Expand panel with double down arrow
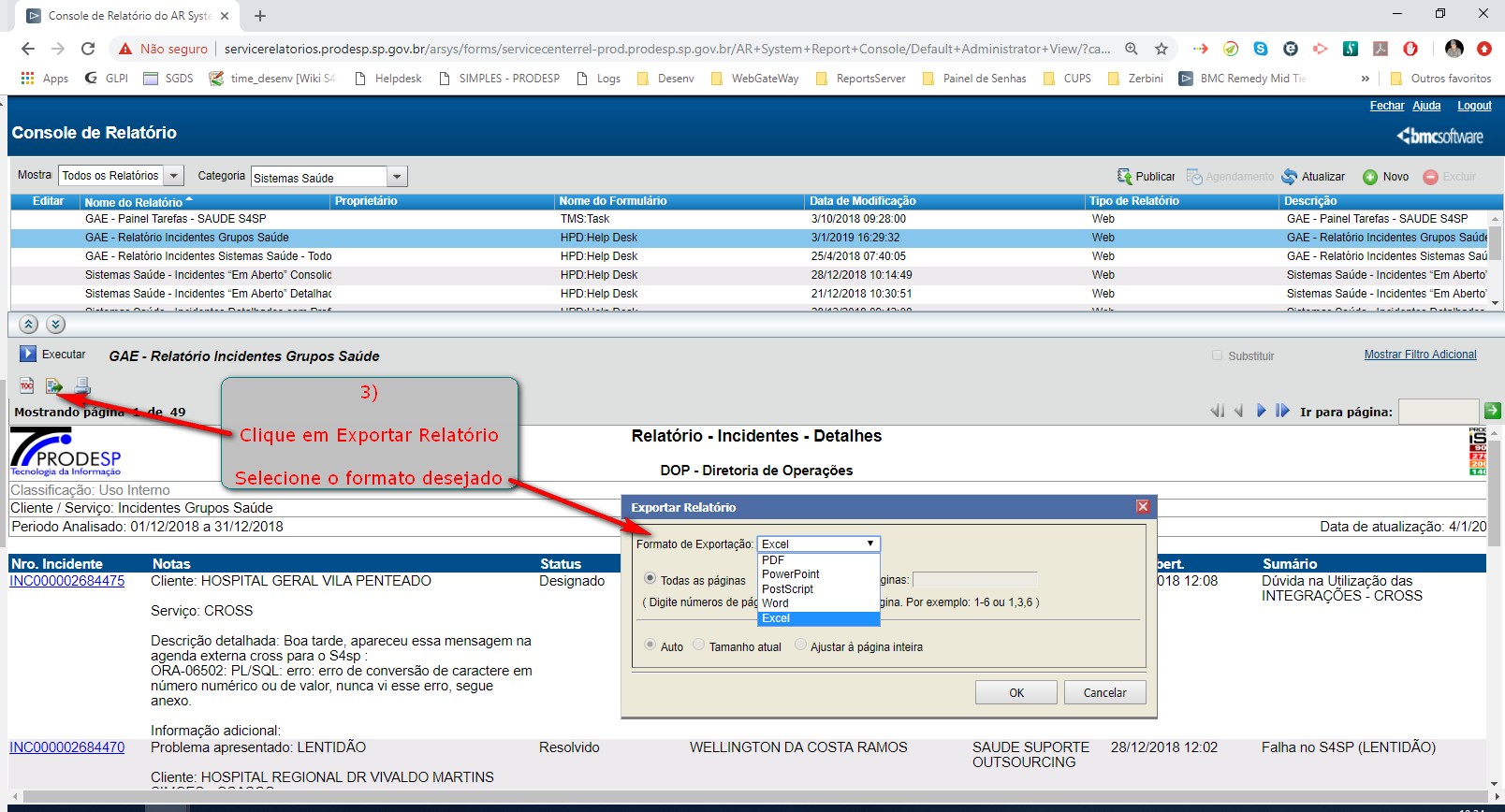 (x=56, y=325)
